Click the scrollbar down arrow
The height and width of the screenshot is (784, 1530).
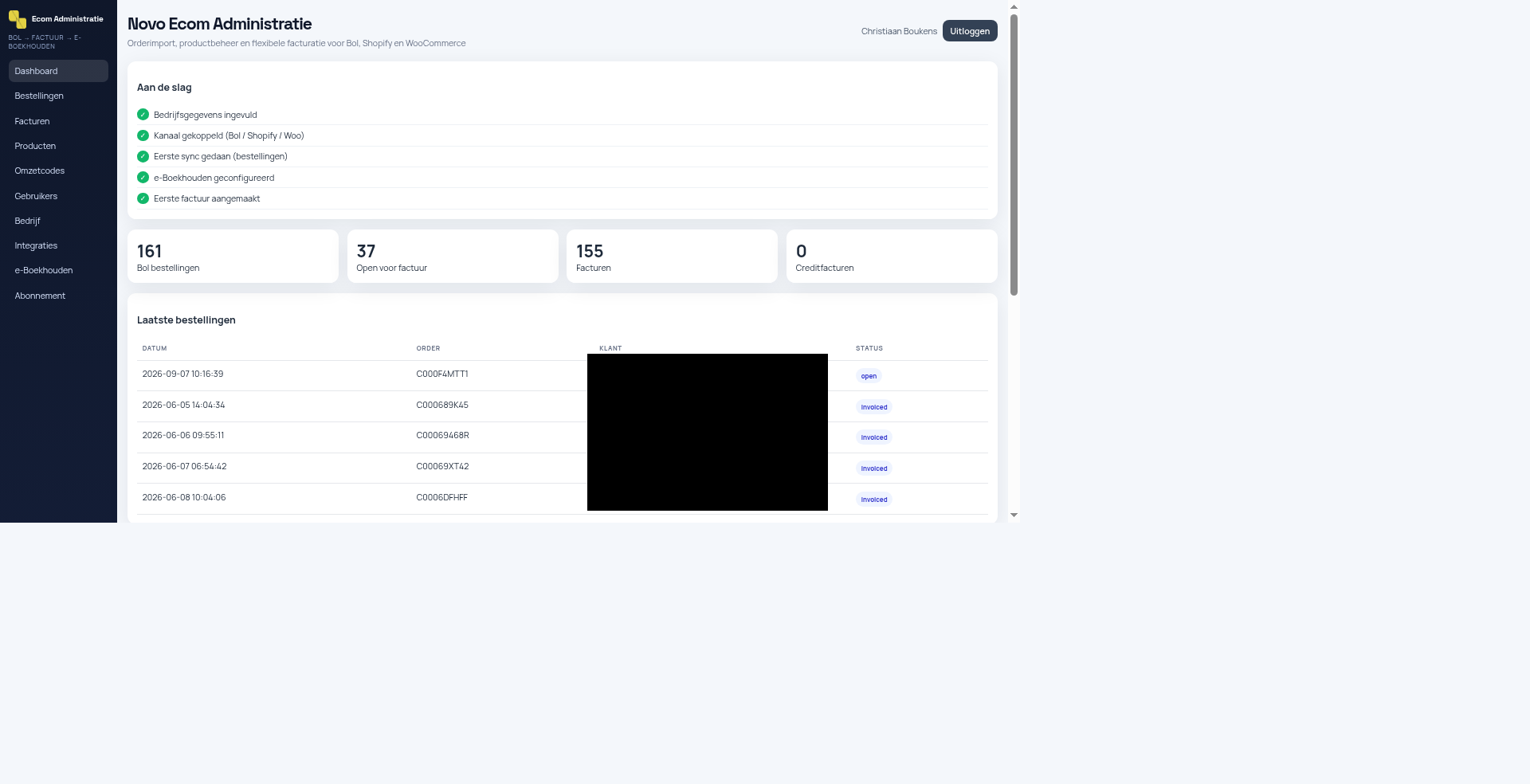pos(1014,515)
